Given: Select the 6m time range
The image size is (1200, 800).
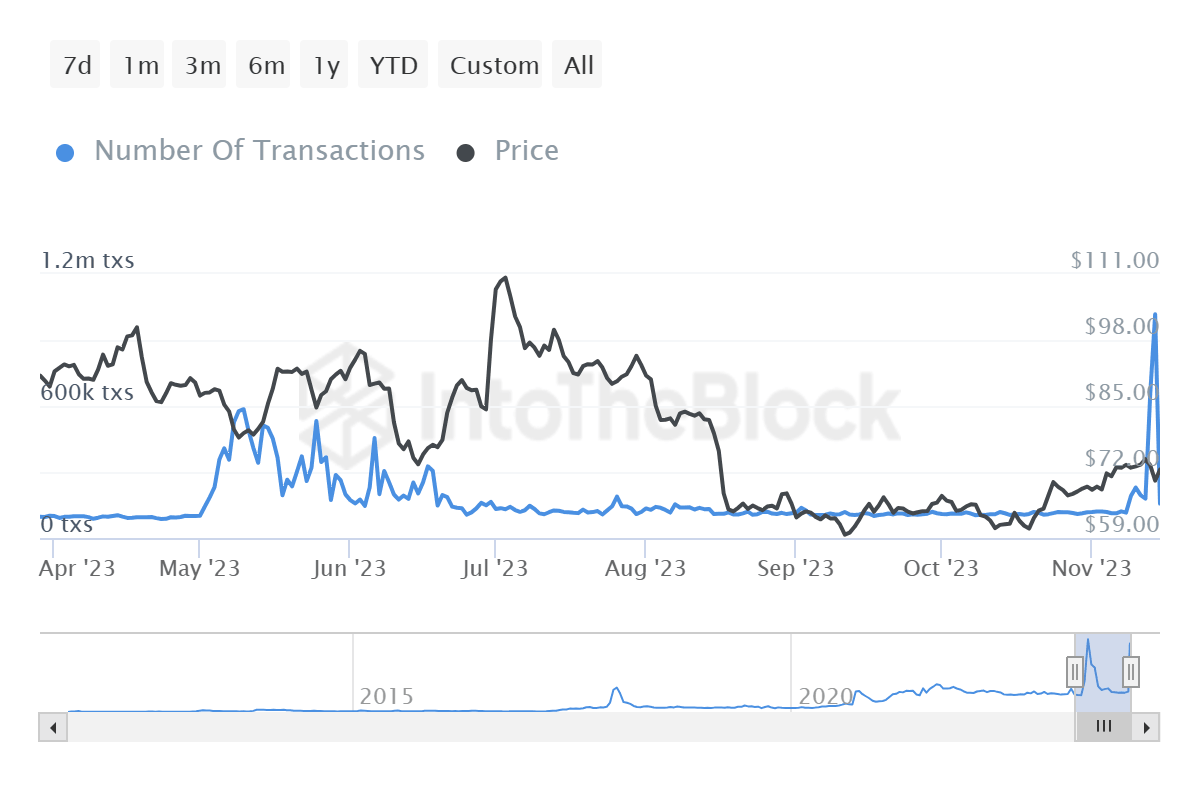Looking at the screenshot, I should (262, 64).
